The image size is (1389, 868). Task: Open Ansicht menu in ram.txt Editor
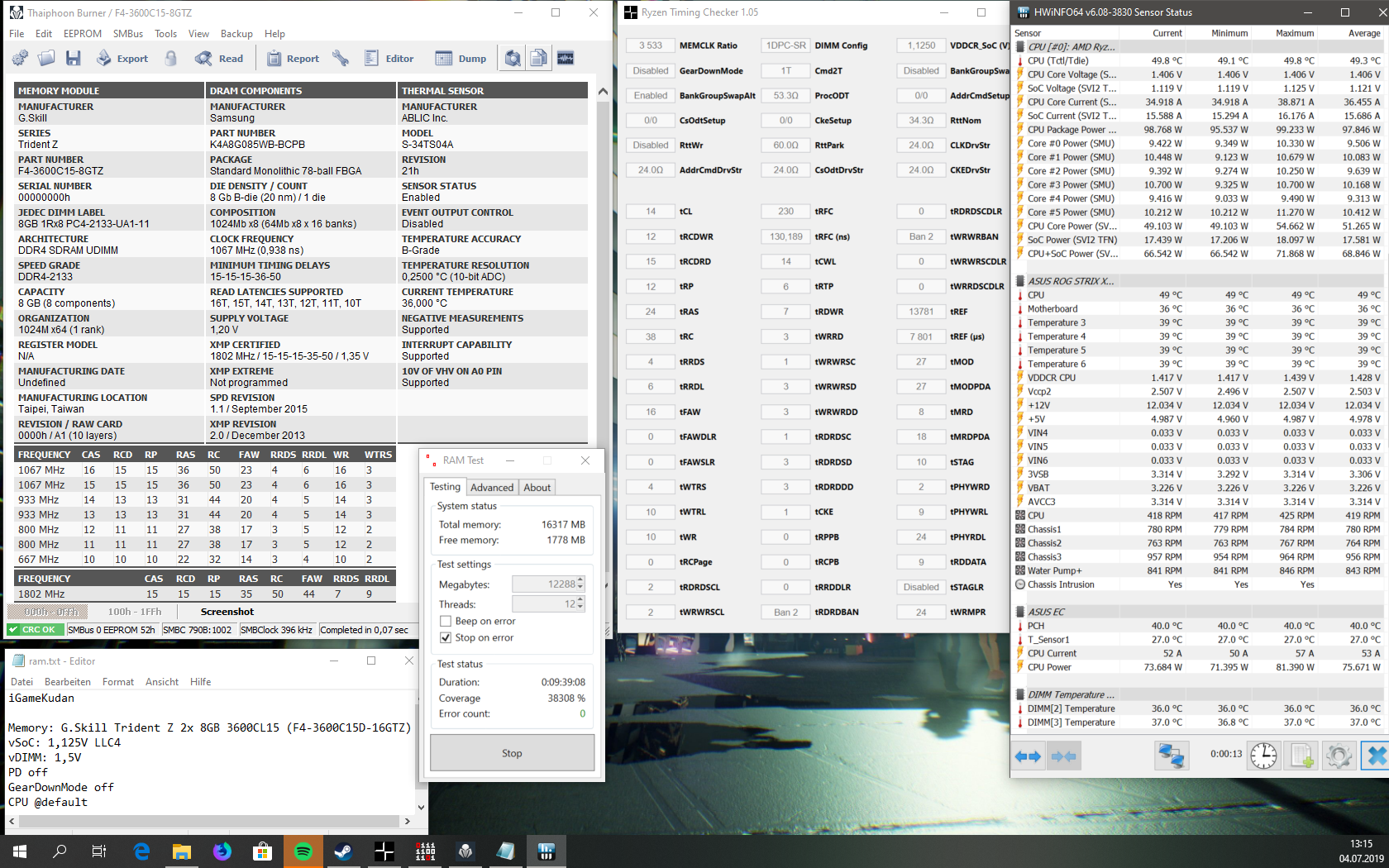[162, 682]
